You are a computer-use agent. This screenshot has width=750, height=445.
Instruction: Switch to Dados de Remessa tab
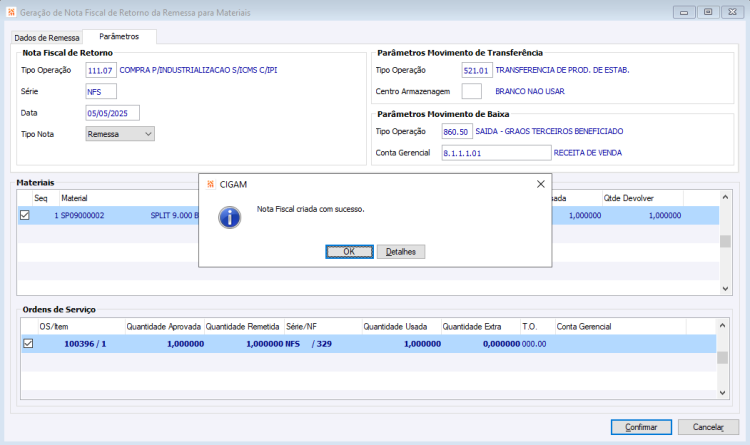coord(47,38)
